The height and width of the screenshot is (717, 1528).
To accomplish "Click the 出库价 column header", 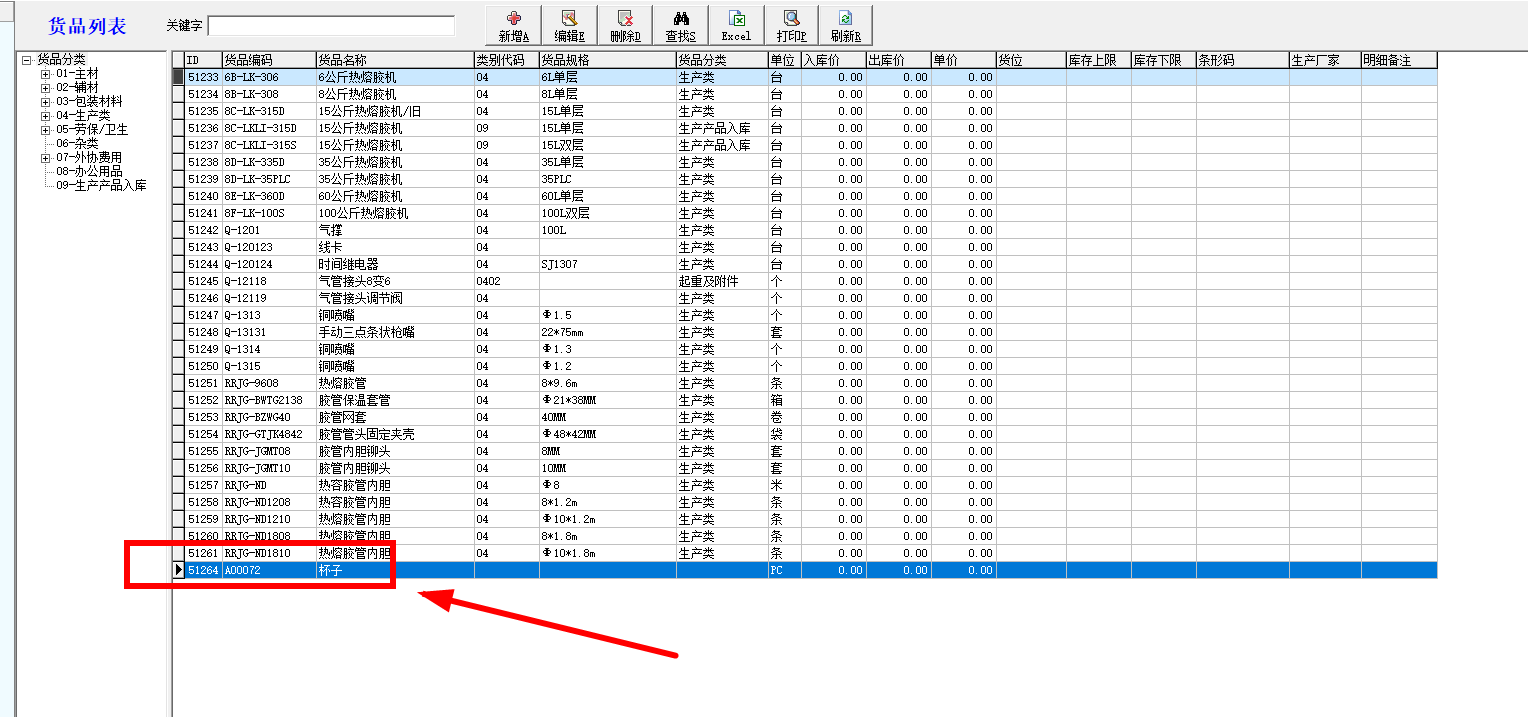I will click(897, 60).
